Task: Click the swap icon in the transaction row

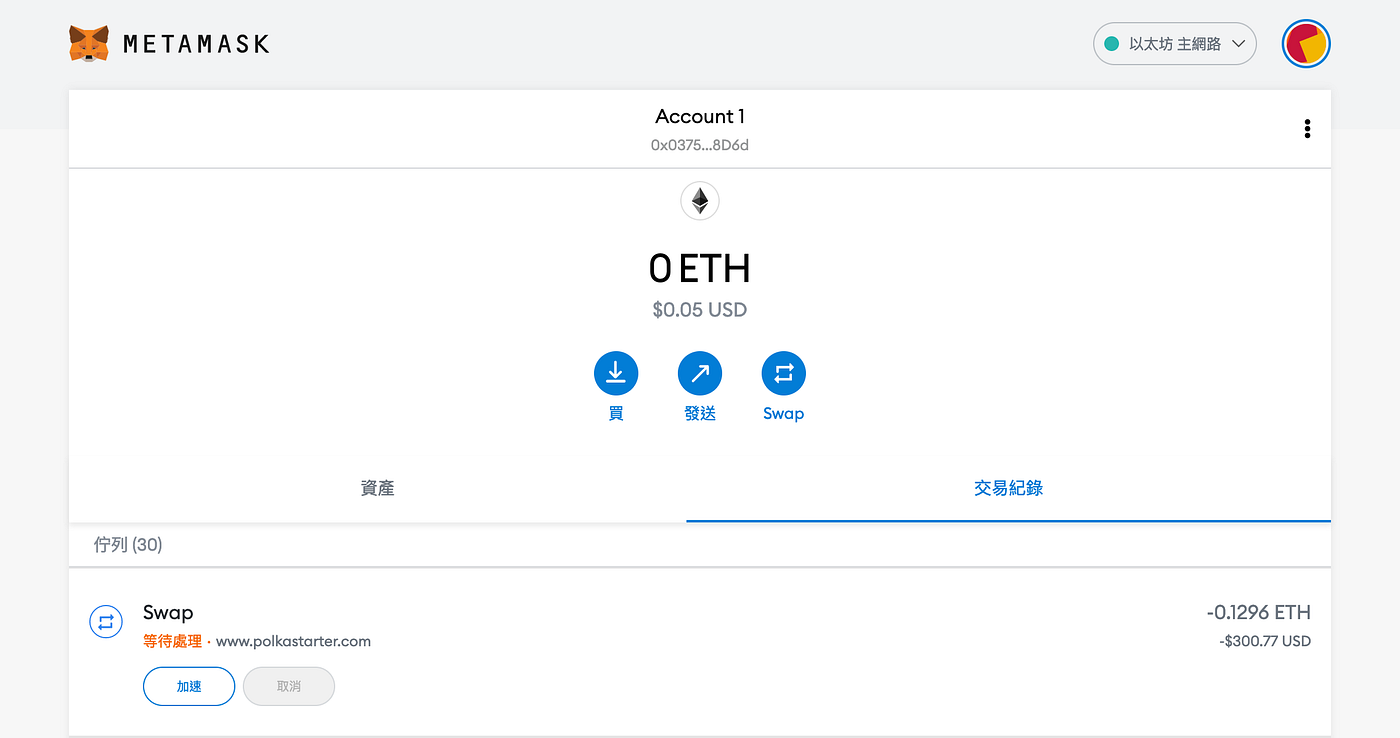Action: point(106,622)
